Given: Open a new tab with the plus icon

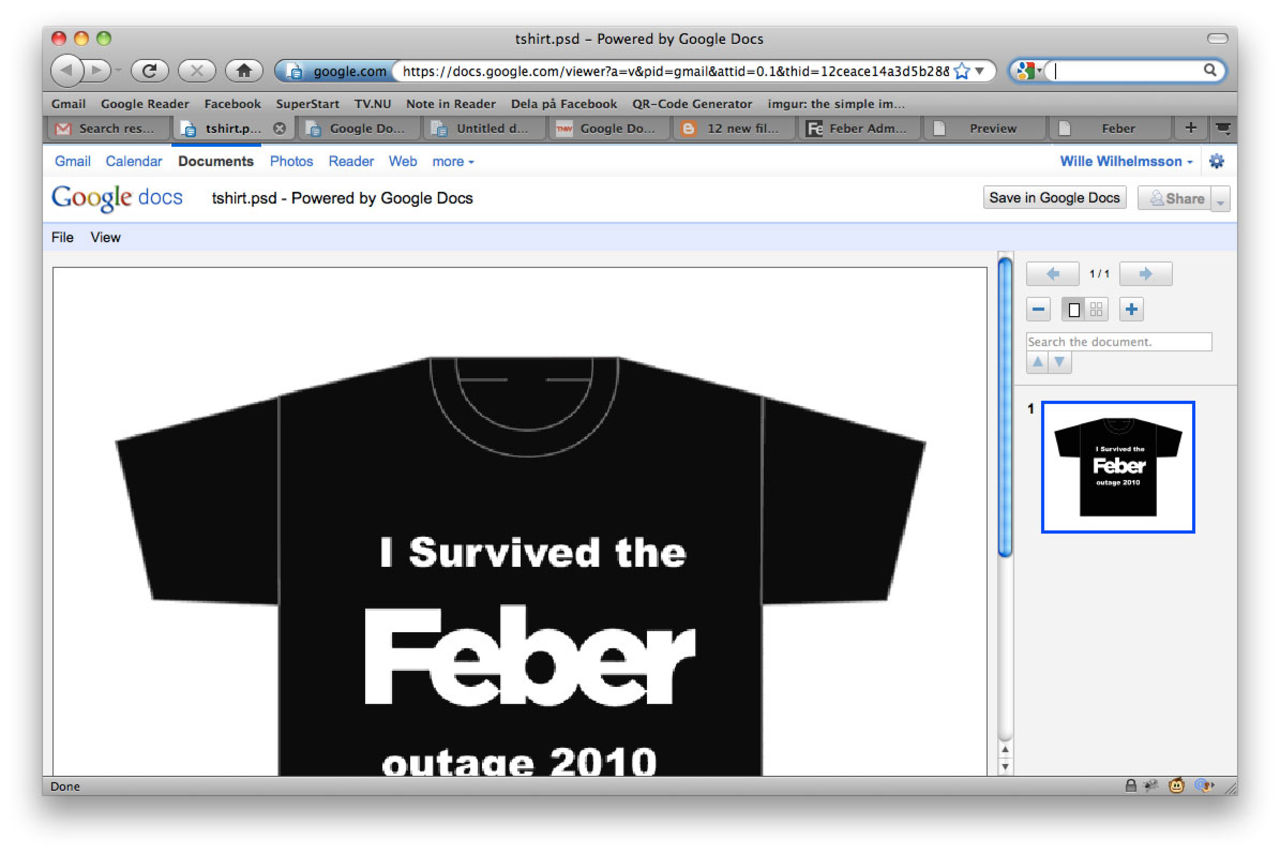Looking at the screenshot, I should (1190, 128).
